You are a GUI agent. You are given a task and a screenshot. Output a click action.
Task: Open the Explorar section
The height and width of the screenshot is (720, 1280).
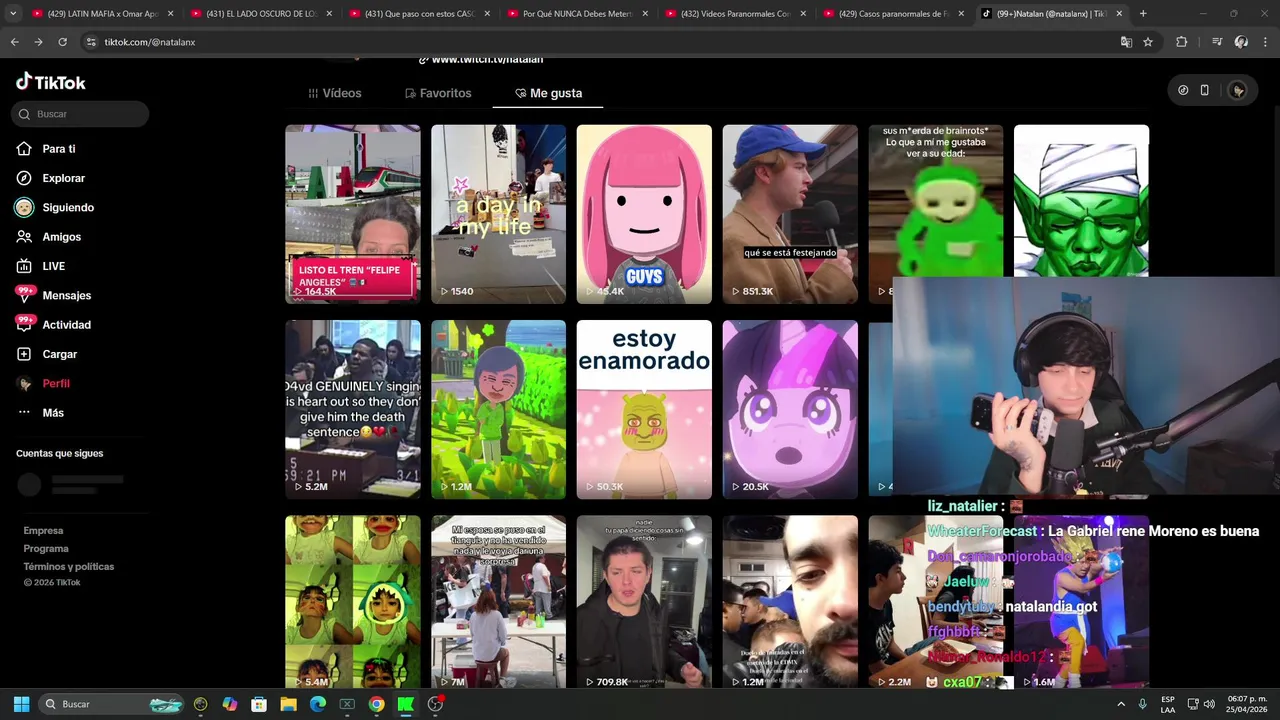63,178
